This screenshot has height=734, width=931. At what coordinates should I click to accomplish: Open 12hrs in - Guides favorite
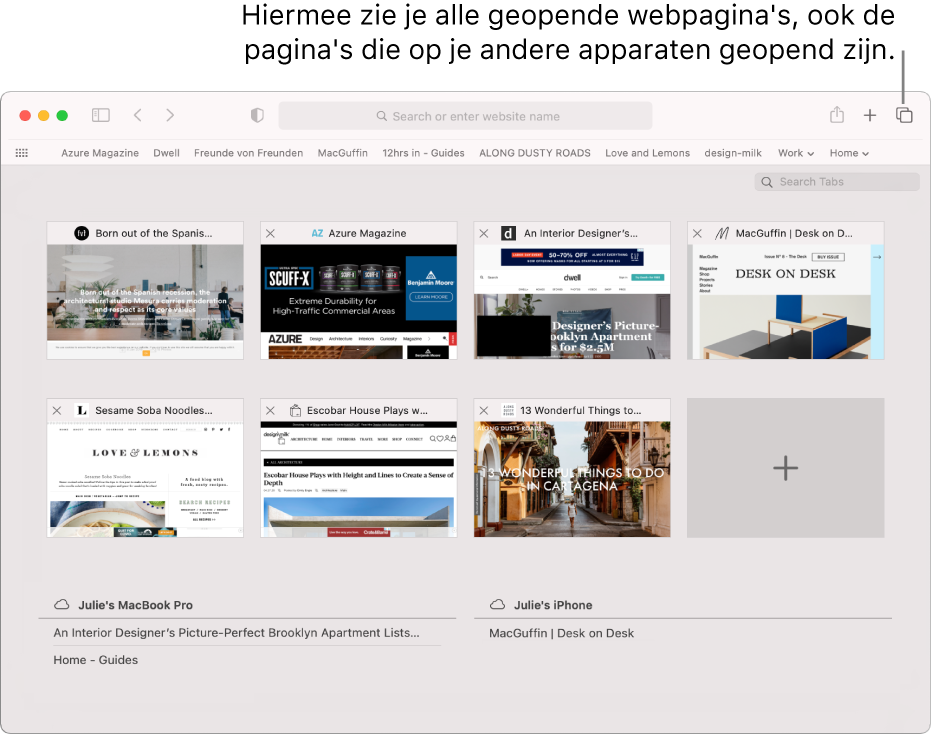pos(423,153)
